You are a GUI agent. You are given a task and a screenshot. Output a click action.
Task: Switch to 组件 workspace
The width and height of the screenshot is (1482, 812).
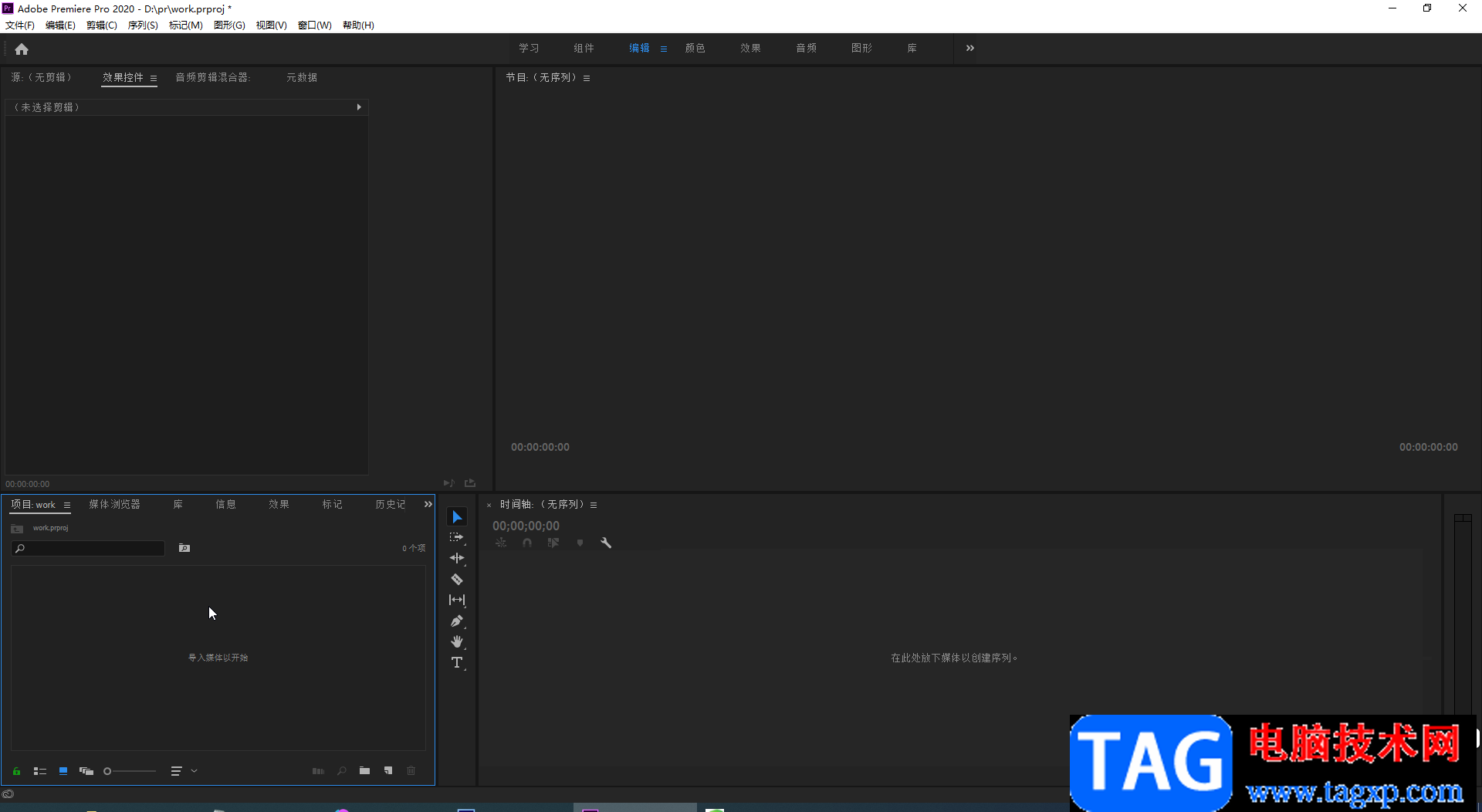point(584,48)
